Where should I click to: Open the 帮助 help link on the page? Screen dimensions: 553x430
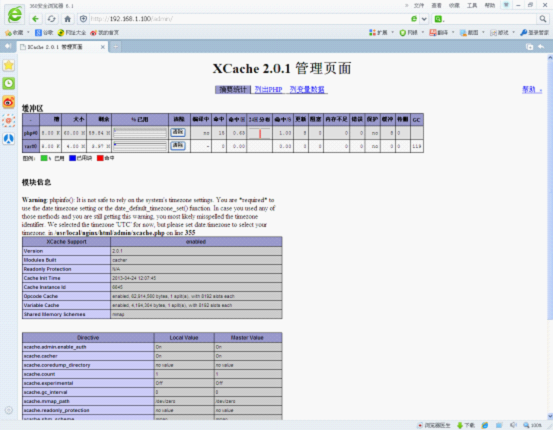coord(532,90)
